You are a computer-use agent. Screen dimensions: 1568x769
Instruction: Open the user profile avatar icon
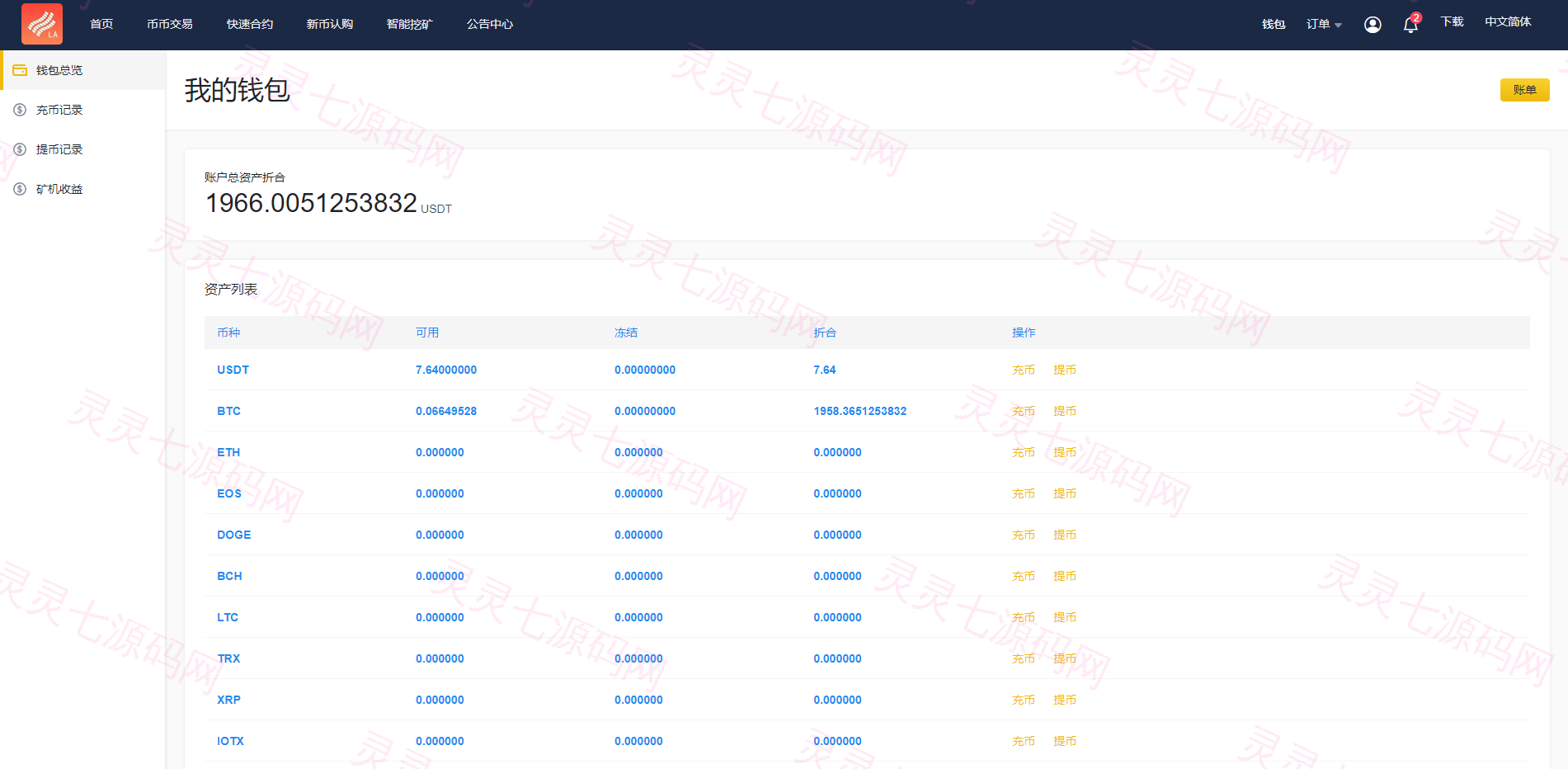pos(1373,25)
